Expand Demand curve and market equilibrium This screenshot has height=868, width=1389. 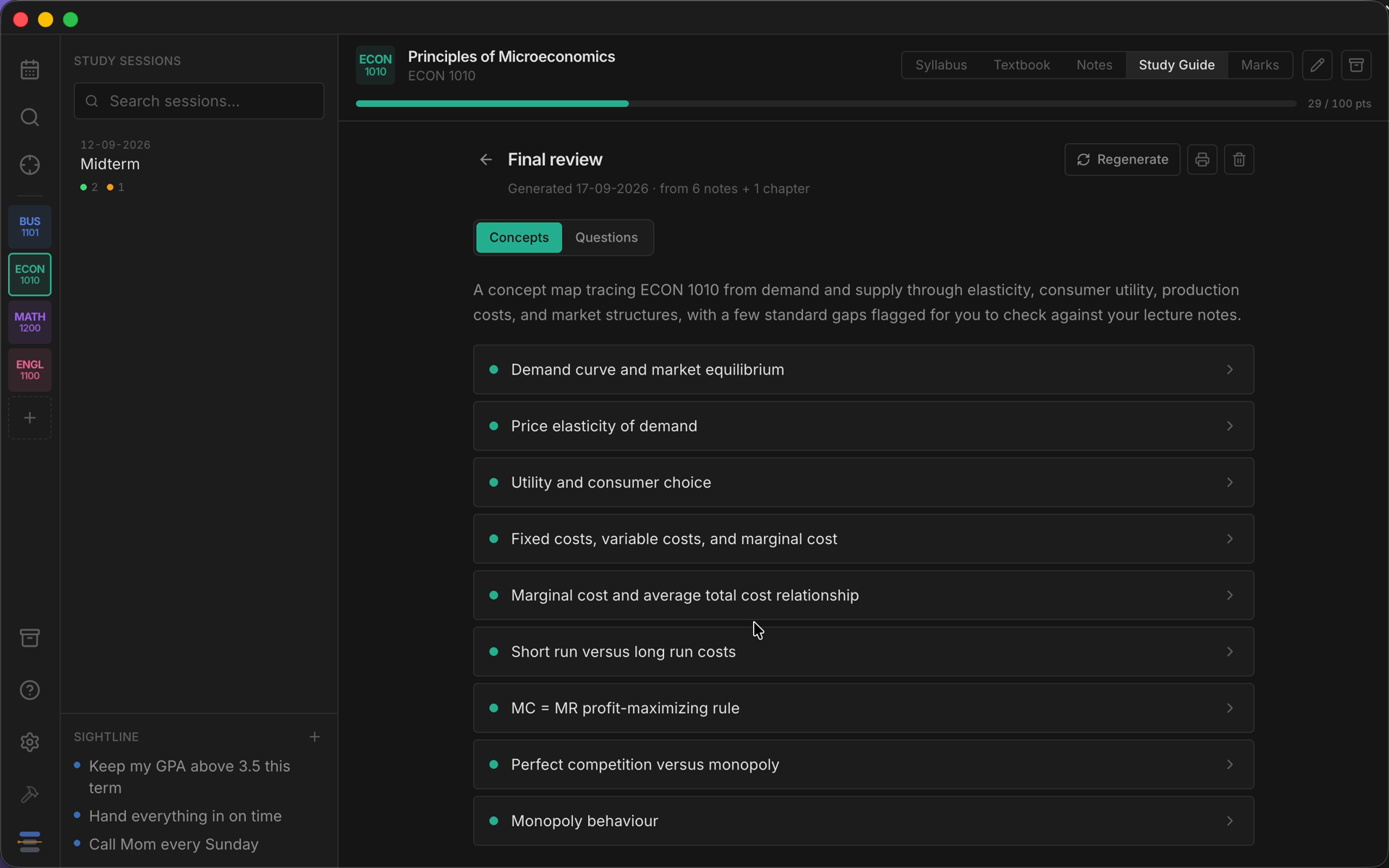tap(863, 370)
